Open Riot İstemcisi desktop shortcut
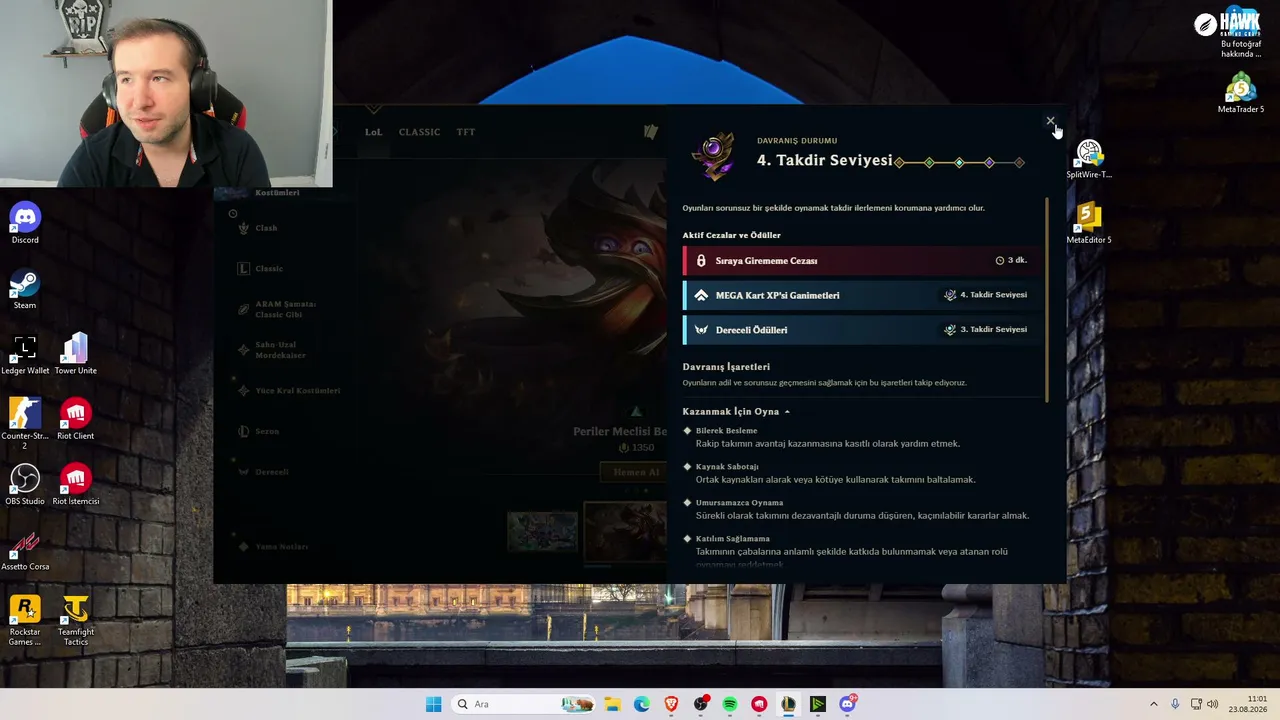The image size is (1280, 720). [75, 485]
